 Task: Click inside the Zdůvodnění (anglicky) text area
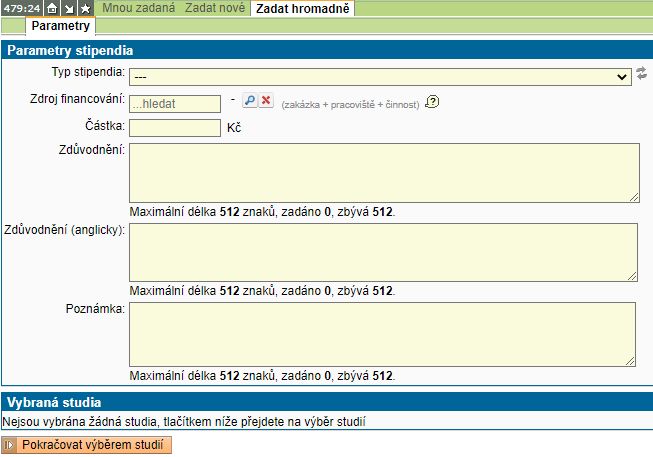pos(384,252)
